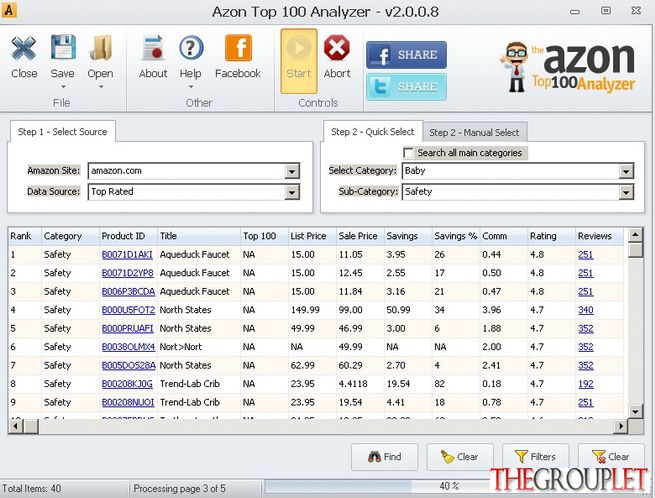Click the horizontal scrollbar right arrow
The height and width of the screenshot is (498, 655).
[x=621, y=427]
